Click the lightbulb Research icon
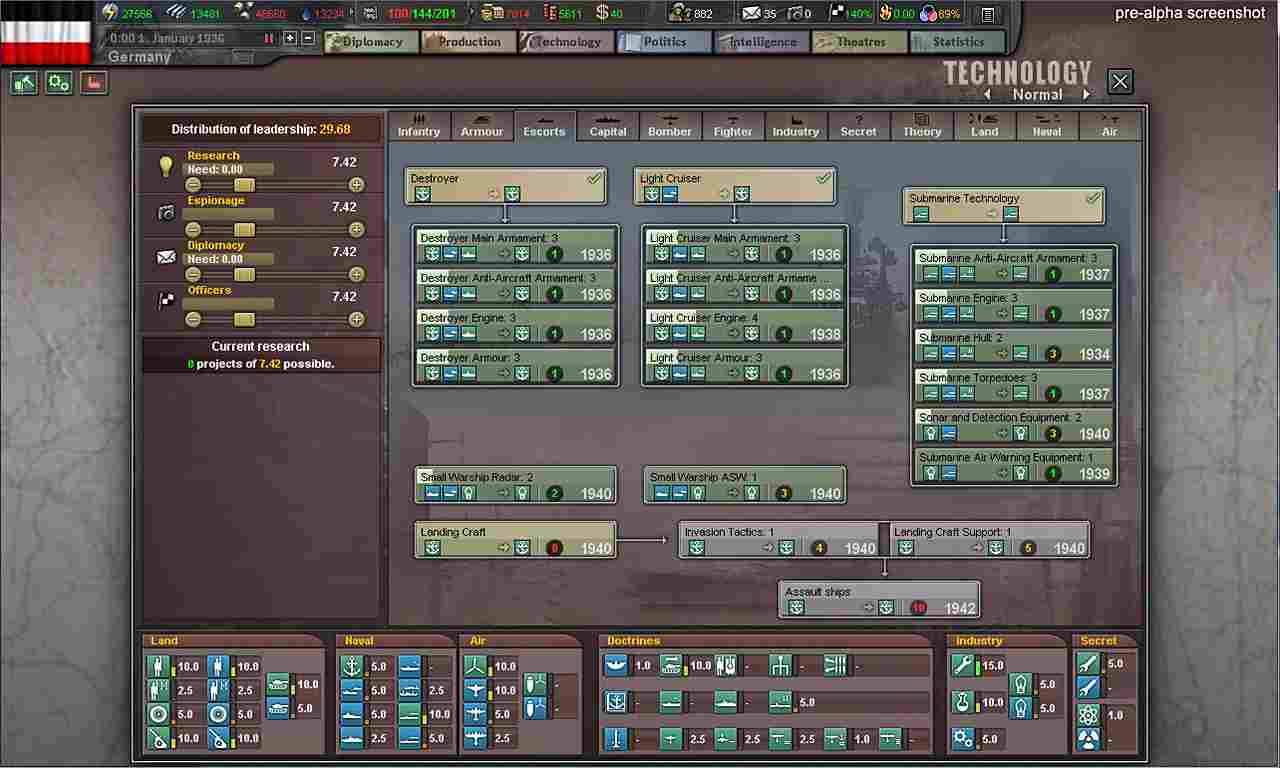 pos(166,167)
